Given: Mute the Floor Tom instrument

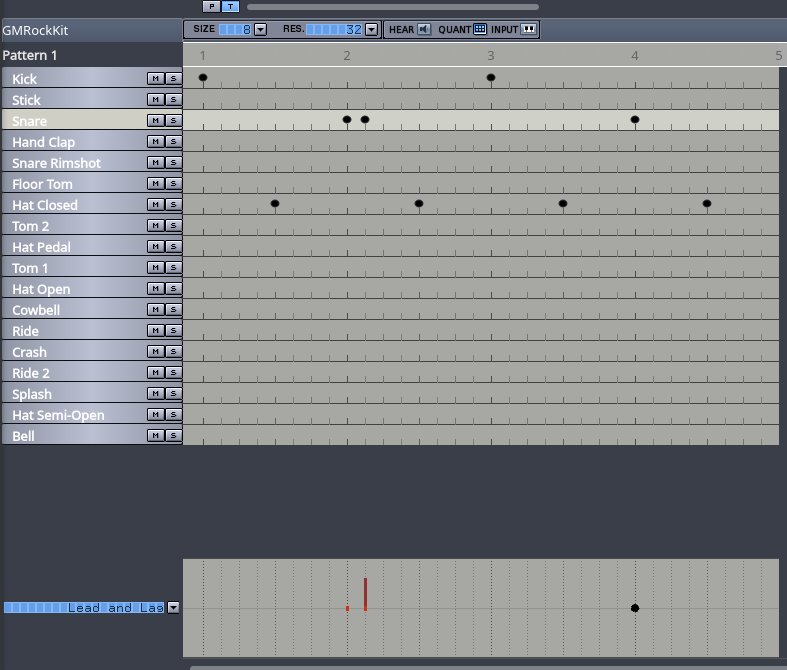Looking at the screenshot, I should 156,184.
